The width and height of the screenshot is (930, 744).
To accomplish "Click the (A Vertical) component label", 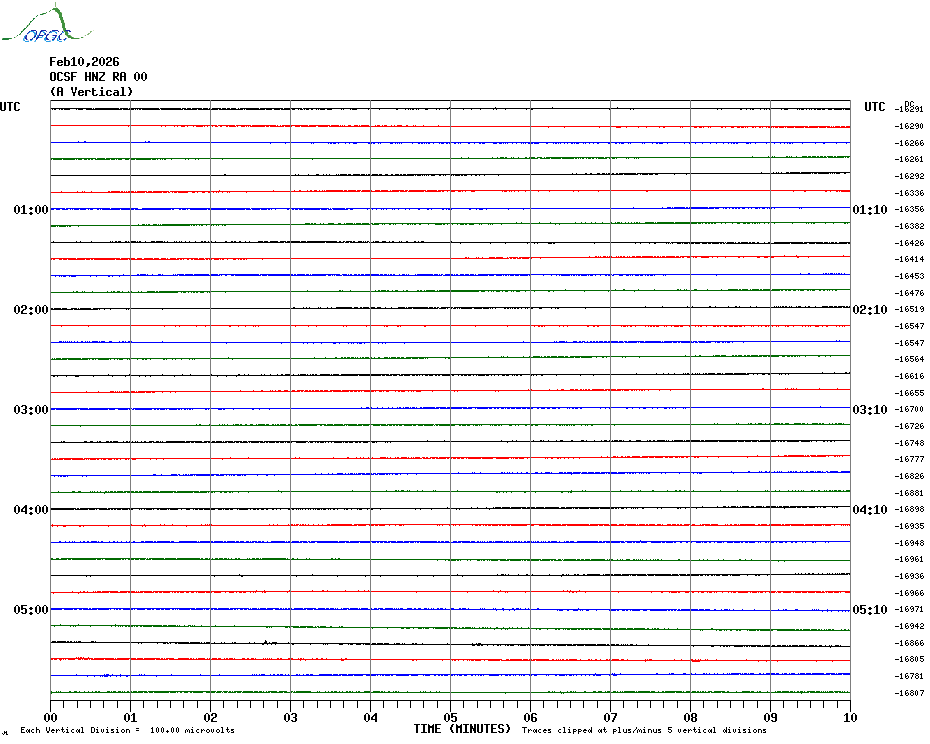I will point(91,92).
